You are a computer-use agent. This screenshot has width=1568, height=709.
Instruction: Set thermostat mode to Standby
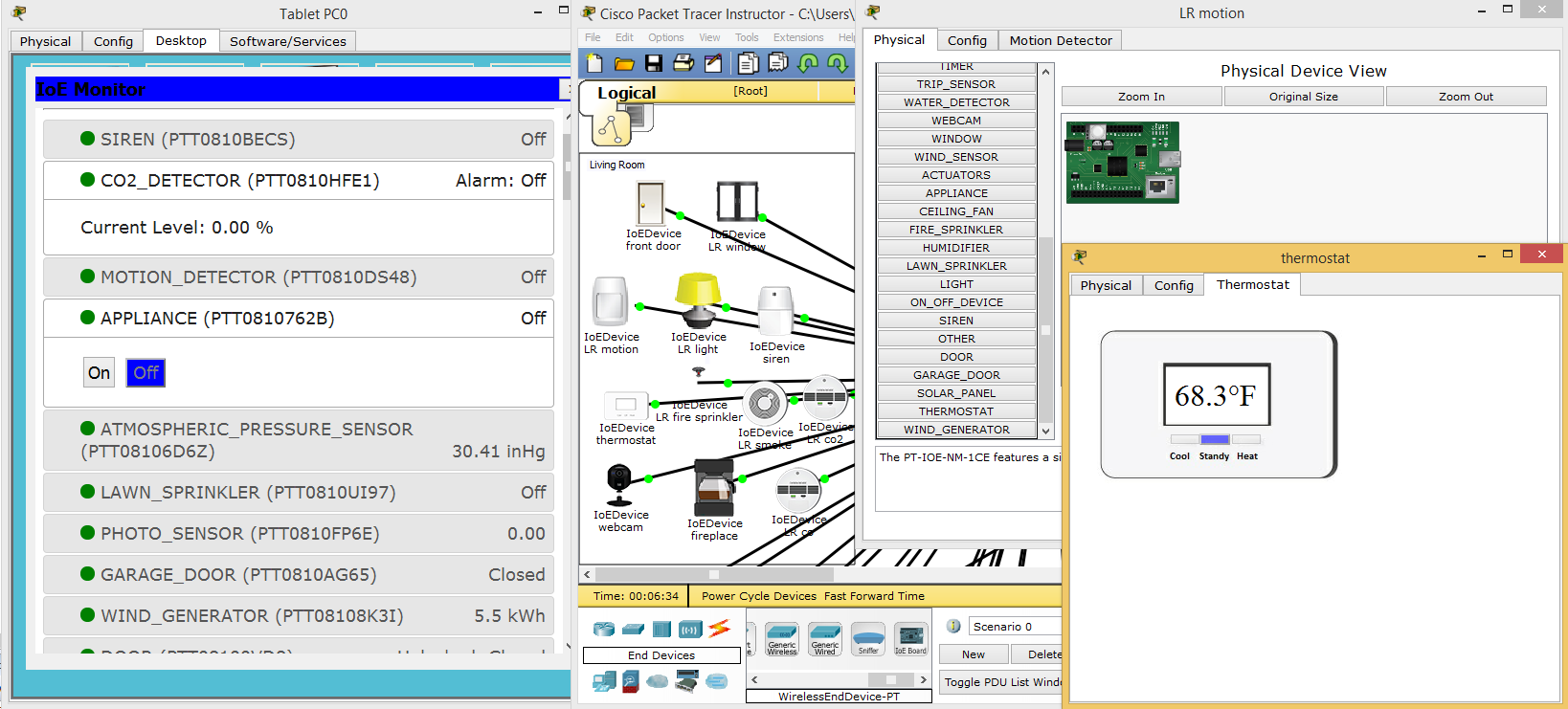1215,439
